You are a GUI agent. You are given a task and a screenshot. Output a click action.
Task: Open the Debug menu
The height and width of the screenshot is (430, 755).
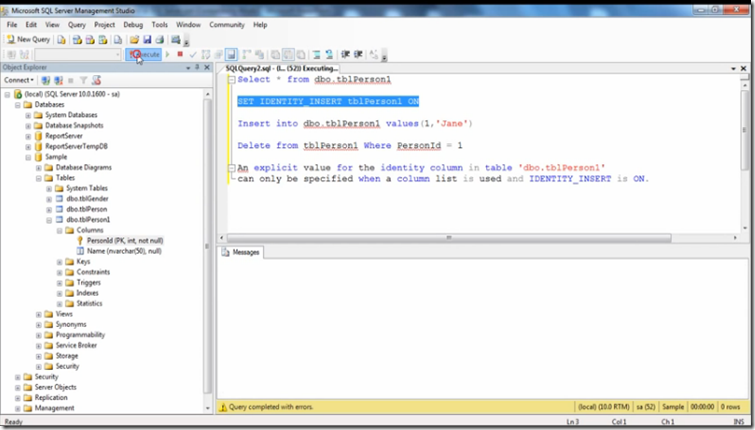pos(133,25)
